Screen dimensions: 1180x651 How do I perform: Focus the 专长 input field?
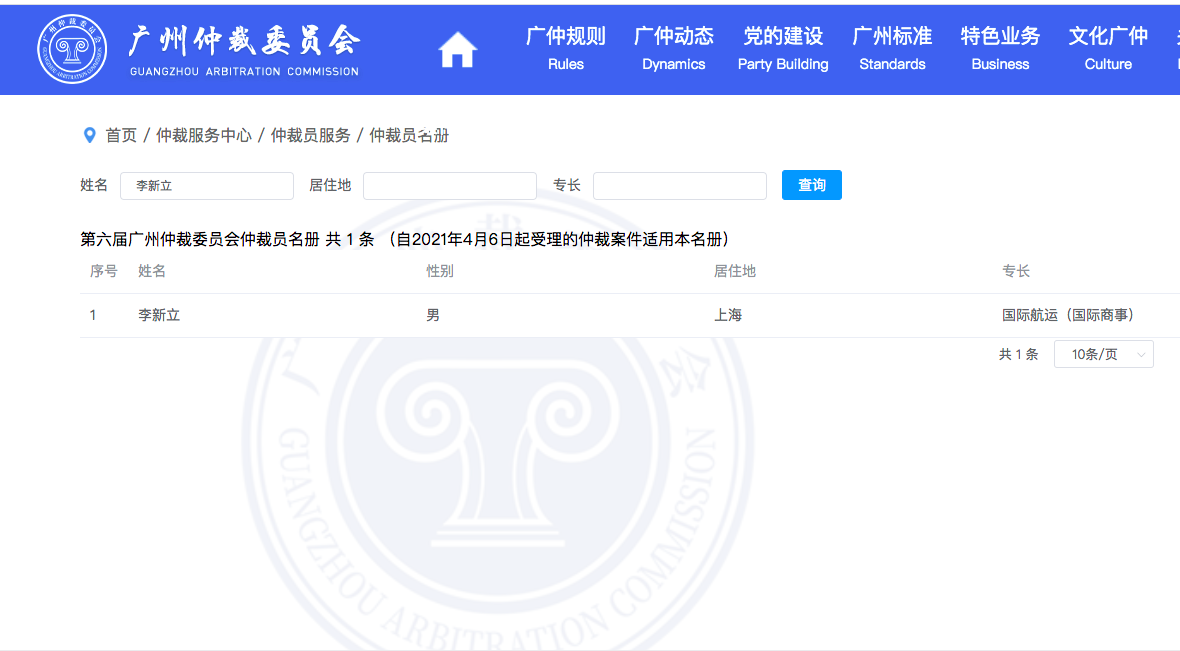[680, 186]
